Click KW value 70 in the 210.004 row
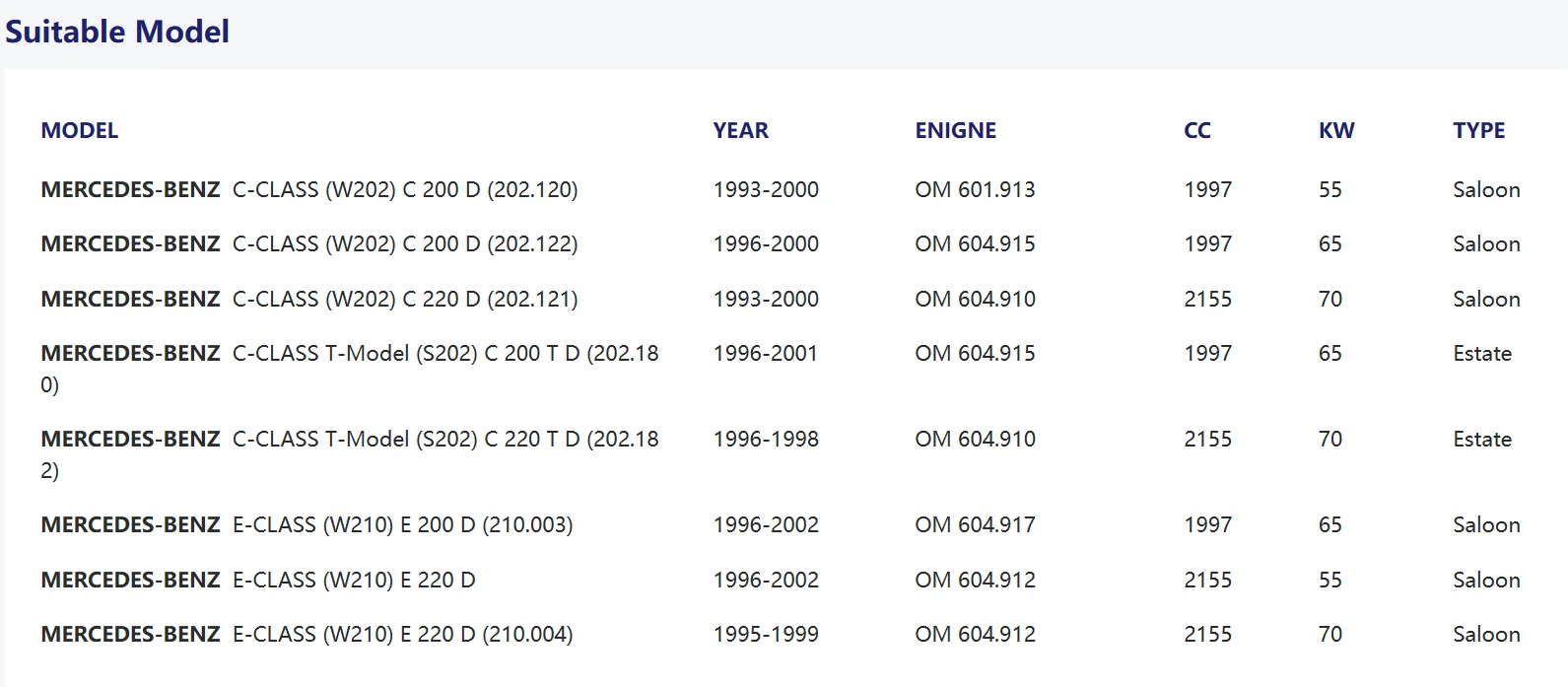The width and height of the screenshot is (1568, 687). pos(1330,634)
